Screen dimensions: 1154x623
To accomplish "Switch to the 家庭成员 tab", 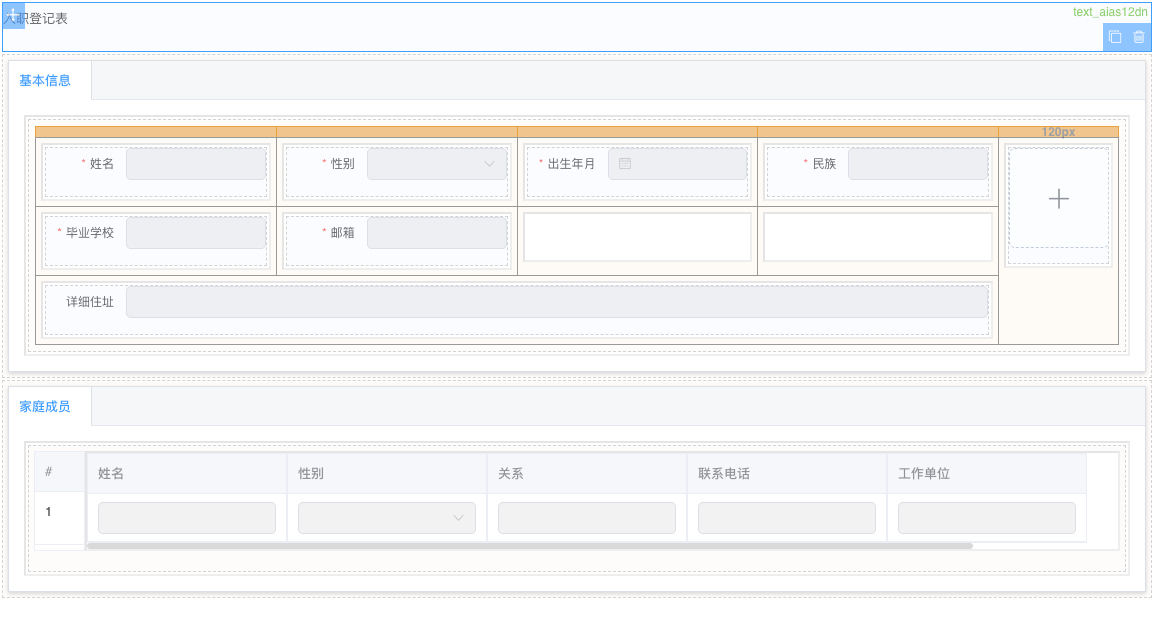I will click(x=46, y=406).
